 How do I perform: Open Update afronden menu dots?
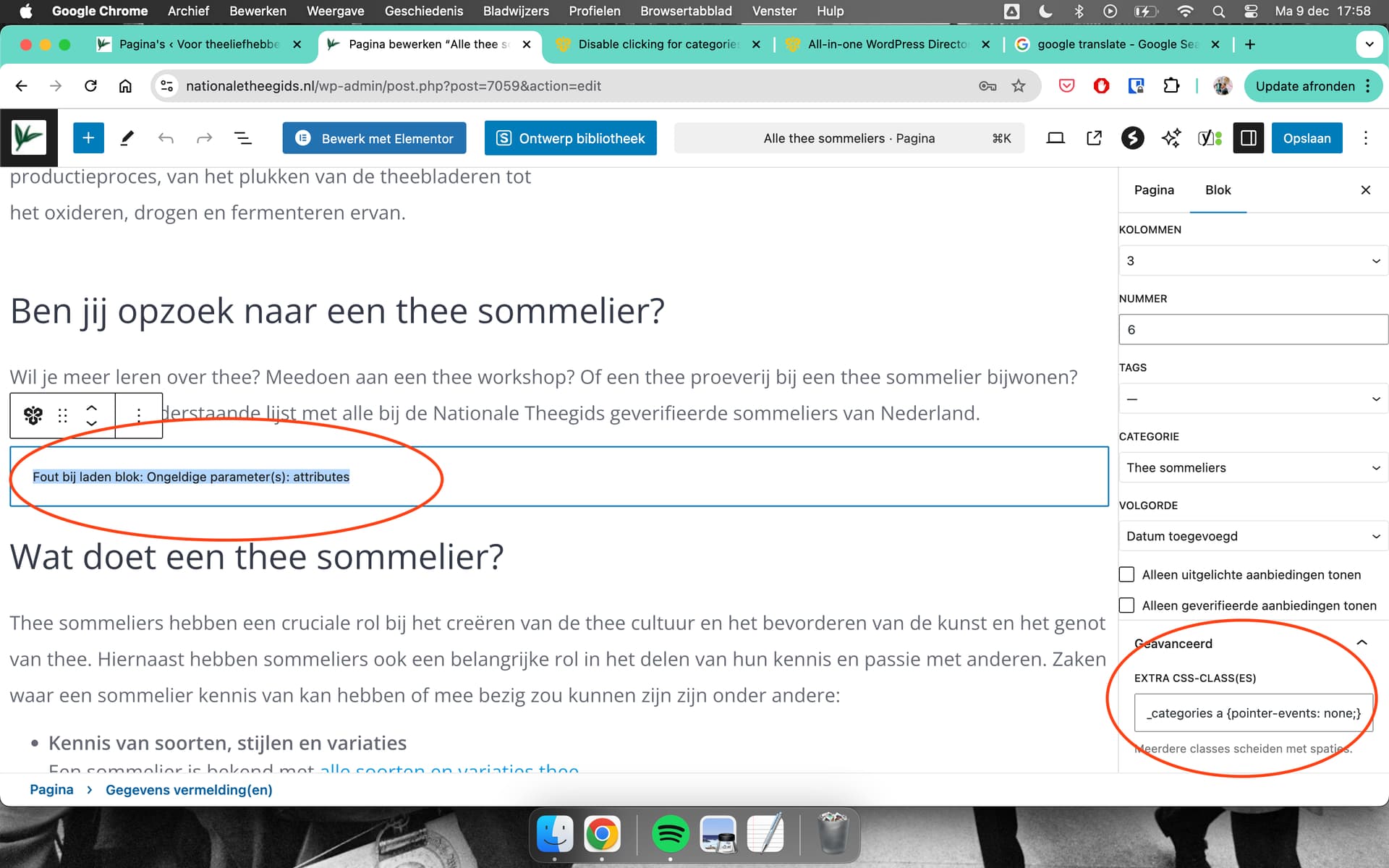[1367, 86]
